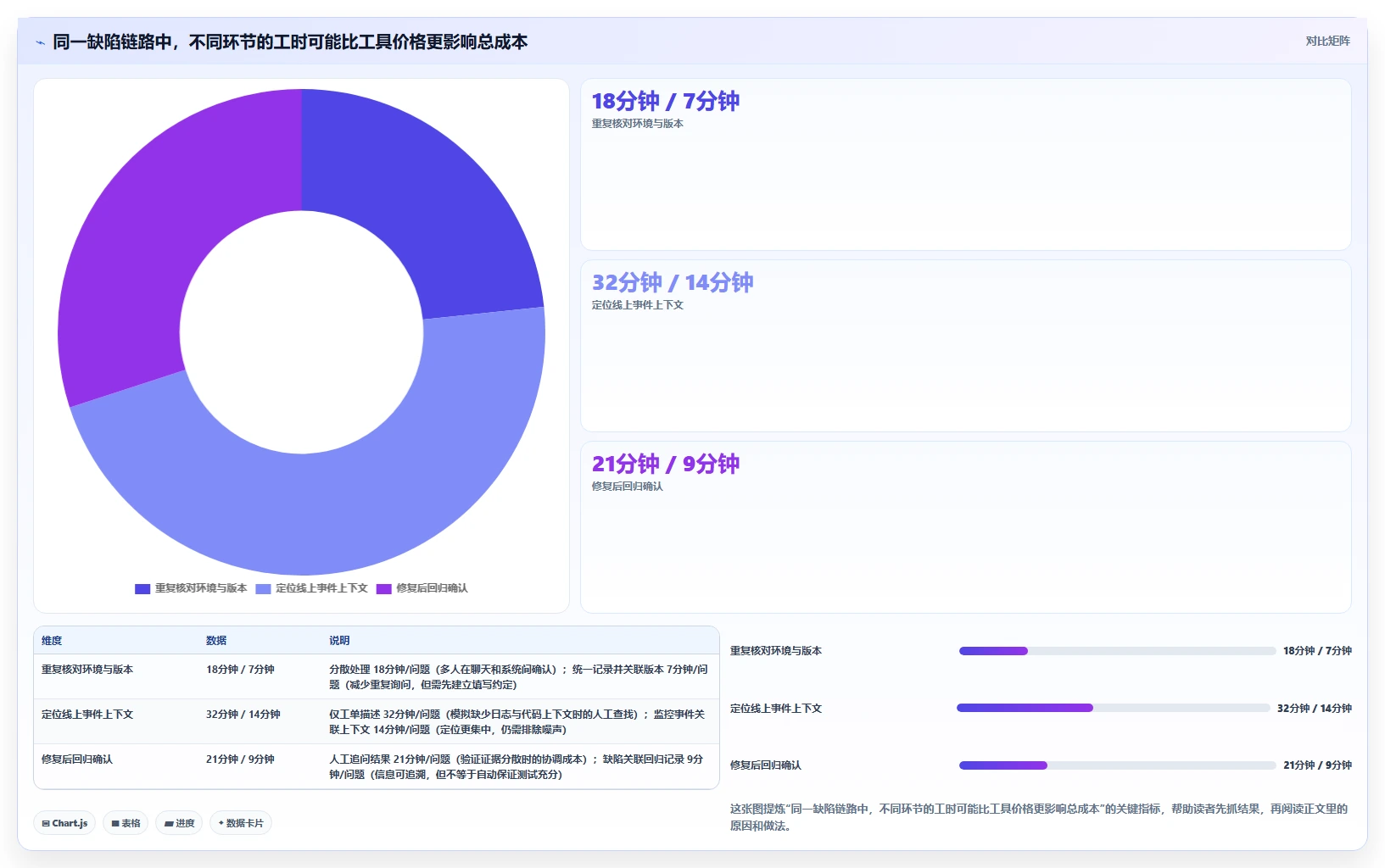1385x868 pixels.
Task: Toggle the 重复核对环境与版本 legend label
Action: coord(201,588)
